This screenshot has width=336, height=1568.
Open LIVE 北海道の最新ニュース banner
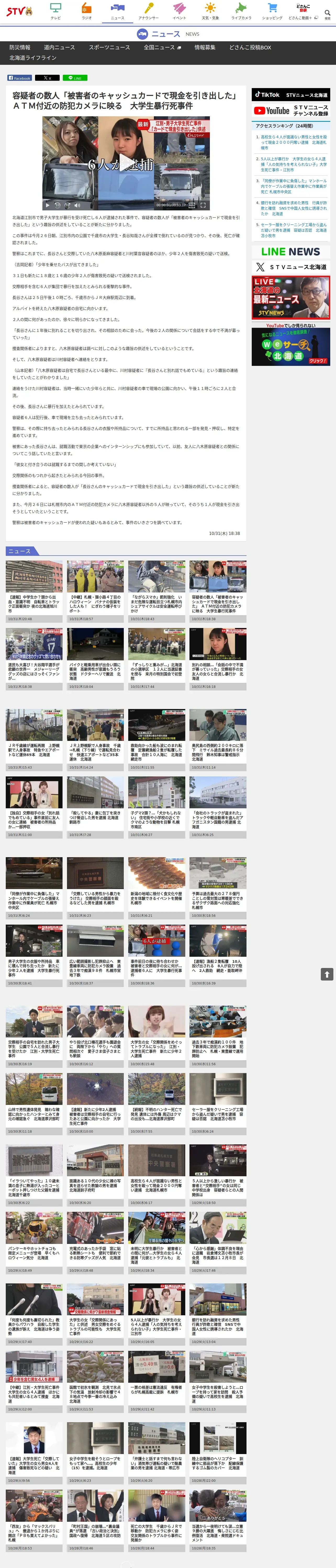tap(291, 298)
